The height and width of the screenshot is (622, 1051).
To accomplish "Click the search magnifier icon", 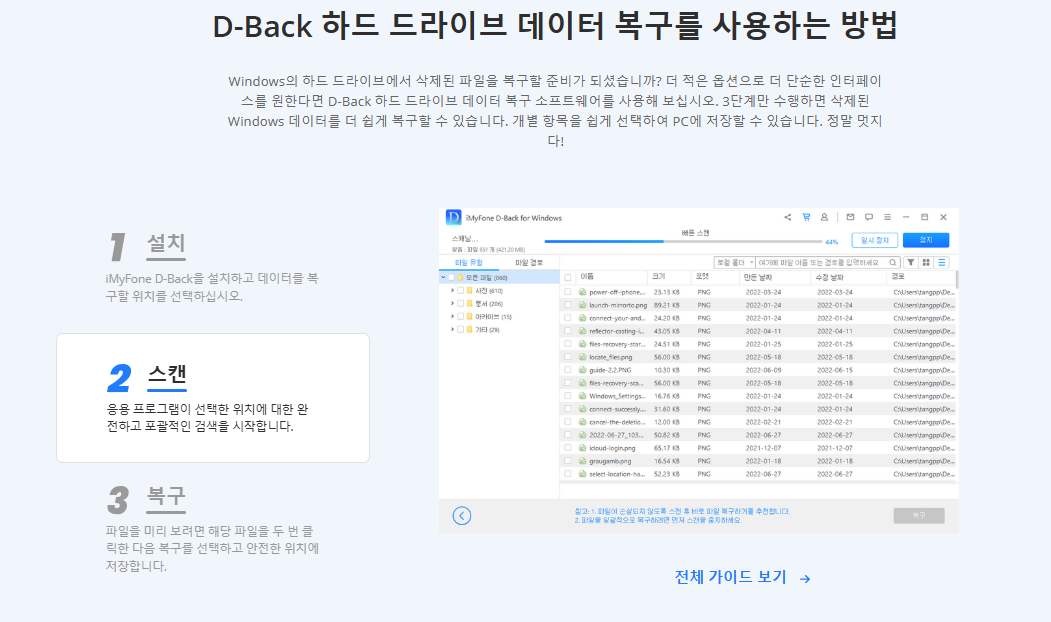I will click(893, 263).
